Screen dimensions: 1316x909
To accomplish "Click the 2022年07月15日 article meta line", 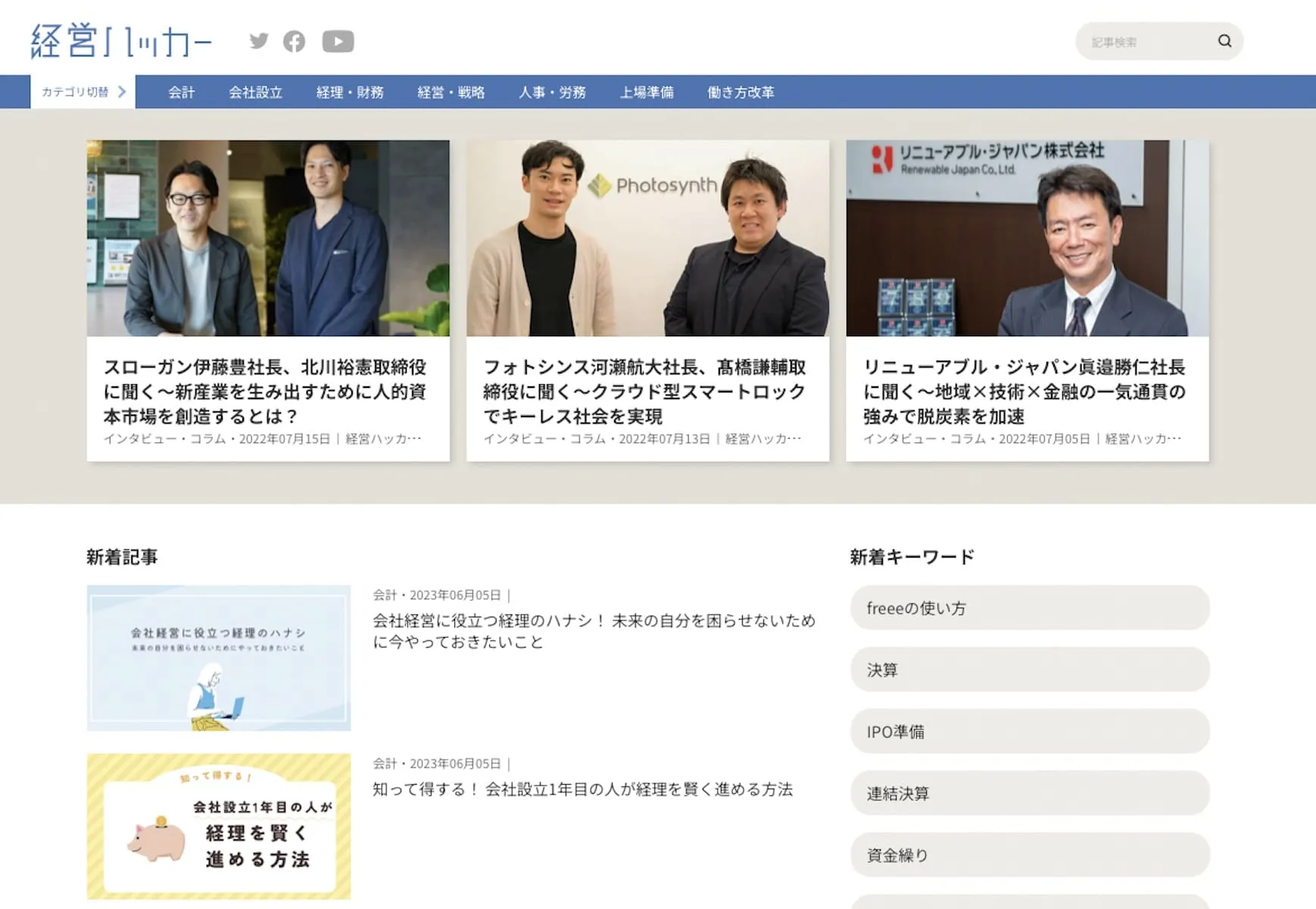I will click(263, 439).
